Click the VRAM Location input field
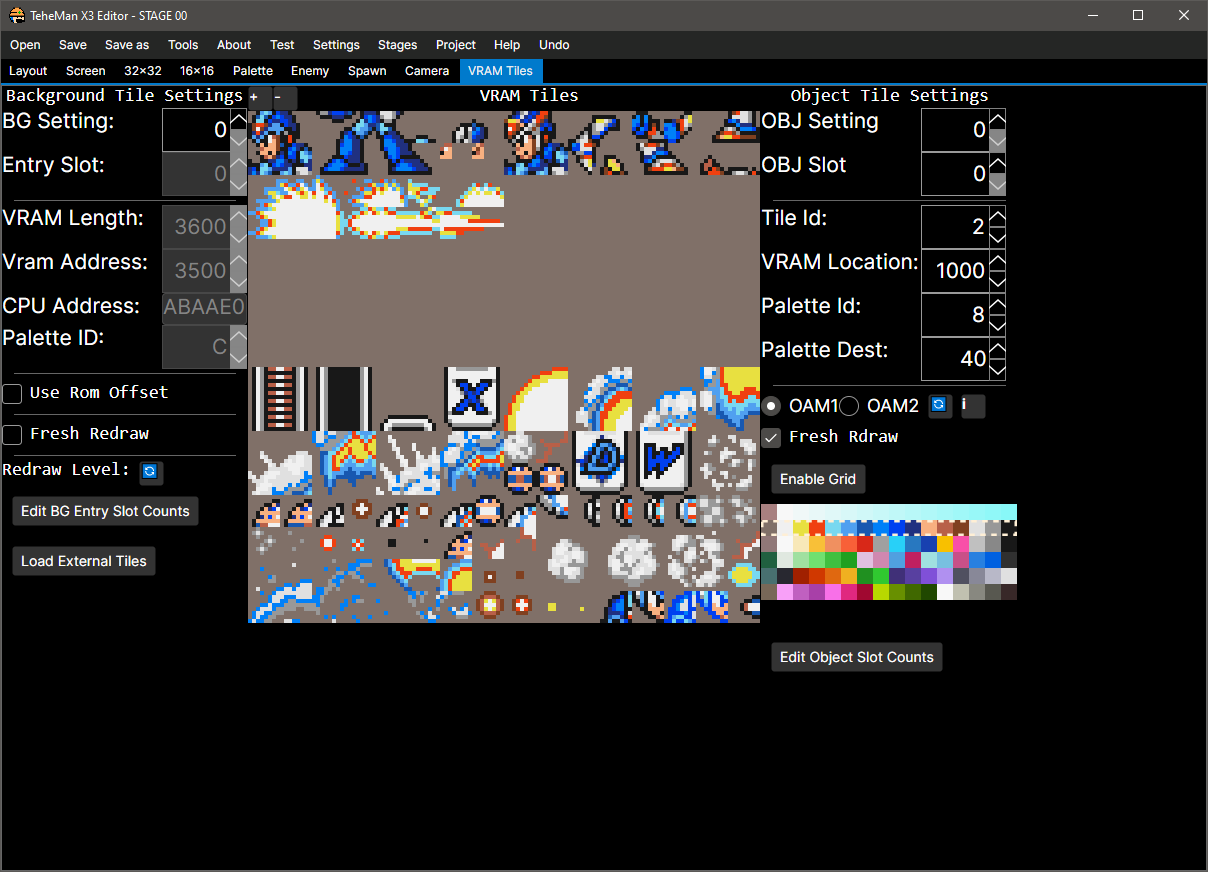Image resolution: width=1208 pixels, height=872 pixels. tap(954, 271)
